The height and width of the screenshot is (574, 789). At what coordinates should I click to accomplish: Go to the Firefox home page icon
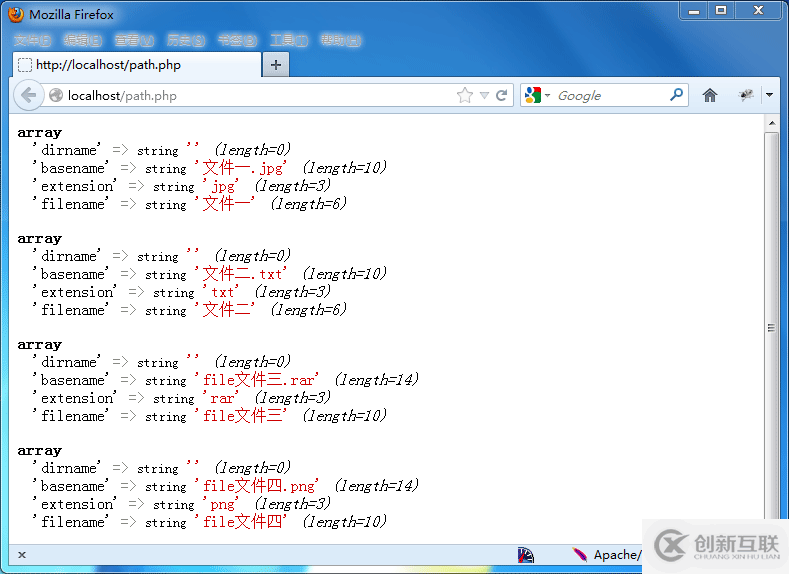(710, 96)
